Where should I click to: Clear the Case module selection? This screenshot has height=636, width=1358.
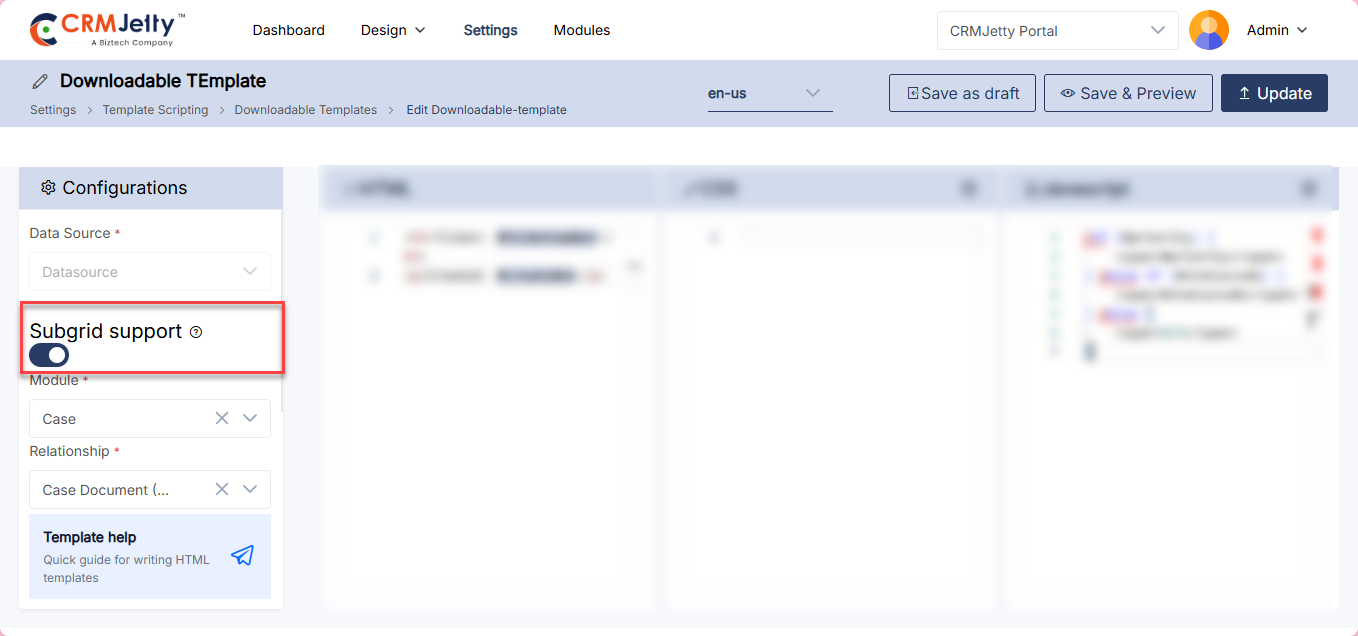222,418
